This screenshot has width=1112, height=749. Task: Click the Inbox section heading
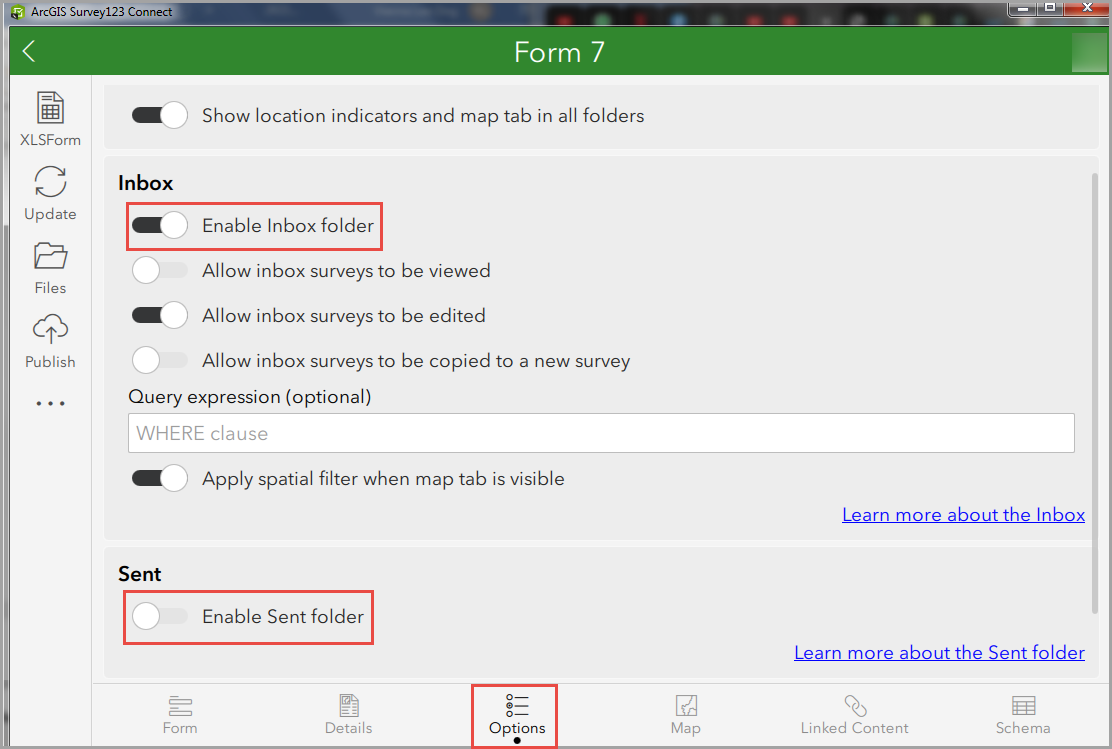(145, 183)
